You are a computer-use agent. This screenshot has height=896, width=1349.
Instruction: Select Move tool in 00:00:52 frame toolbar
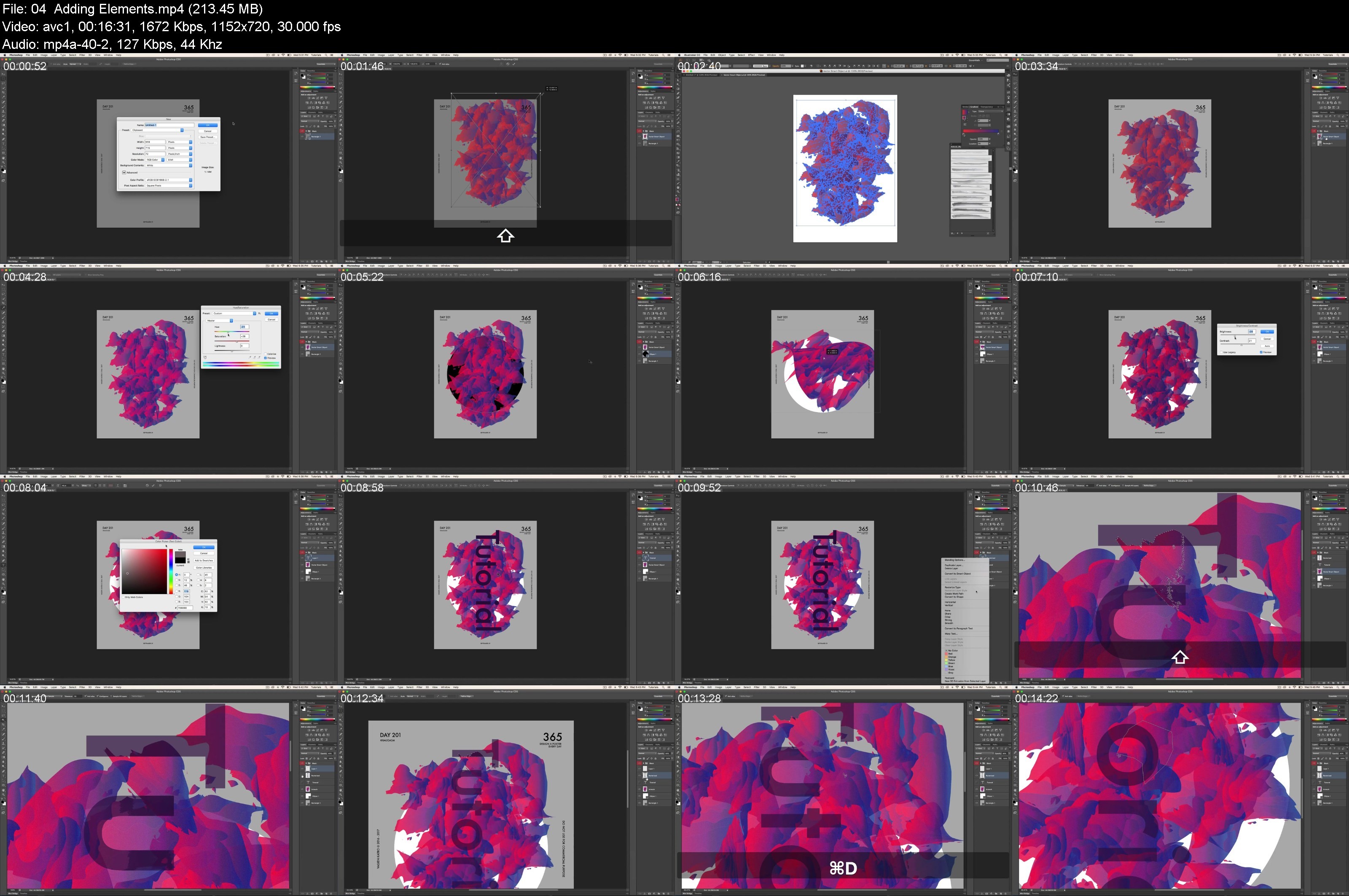coord(3,74)
